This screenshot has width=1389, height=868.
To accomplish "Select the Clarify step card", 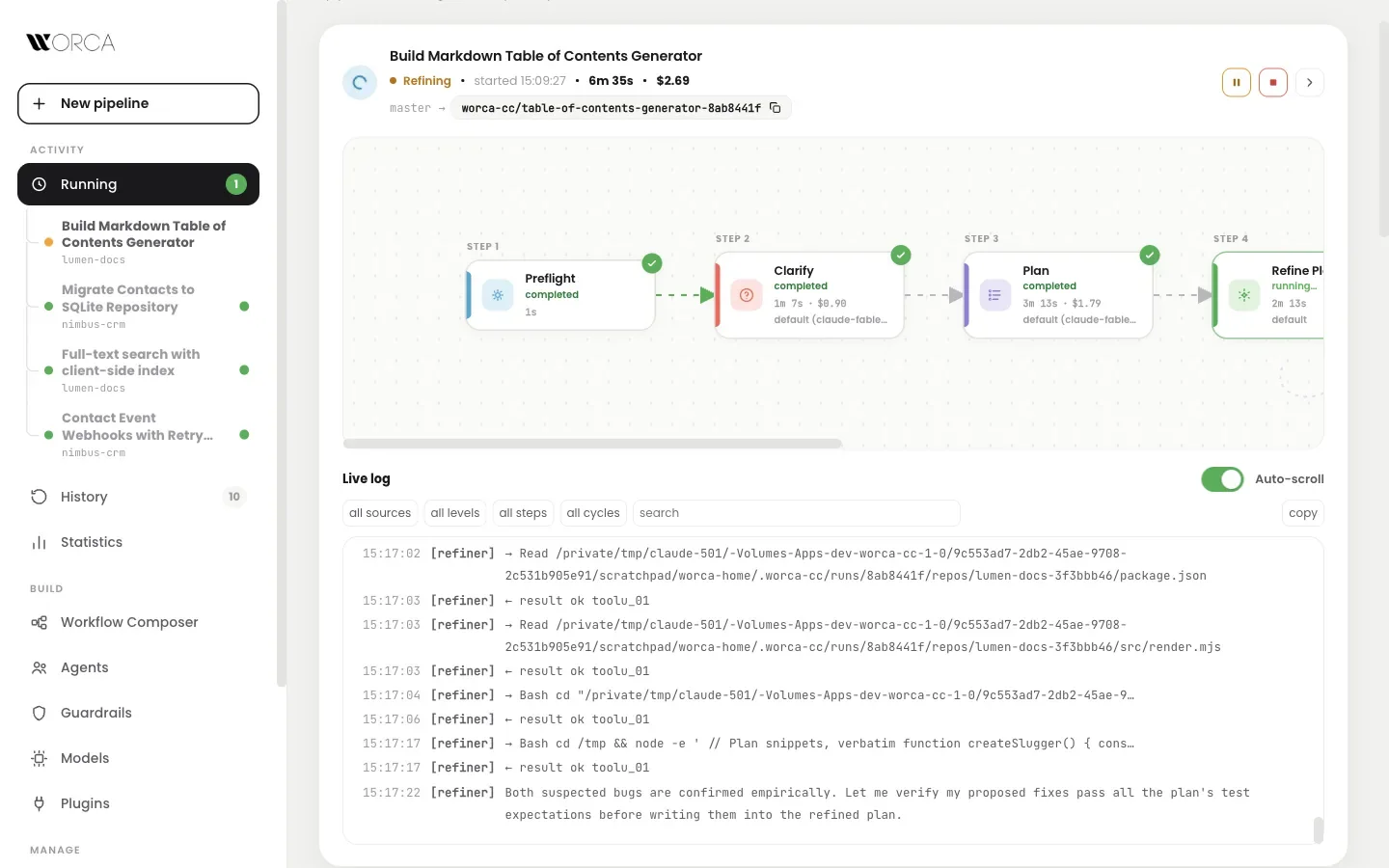I will coord(809,295).
